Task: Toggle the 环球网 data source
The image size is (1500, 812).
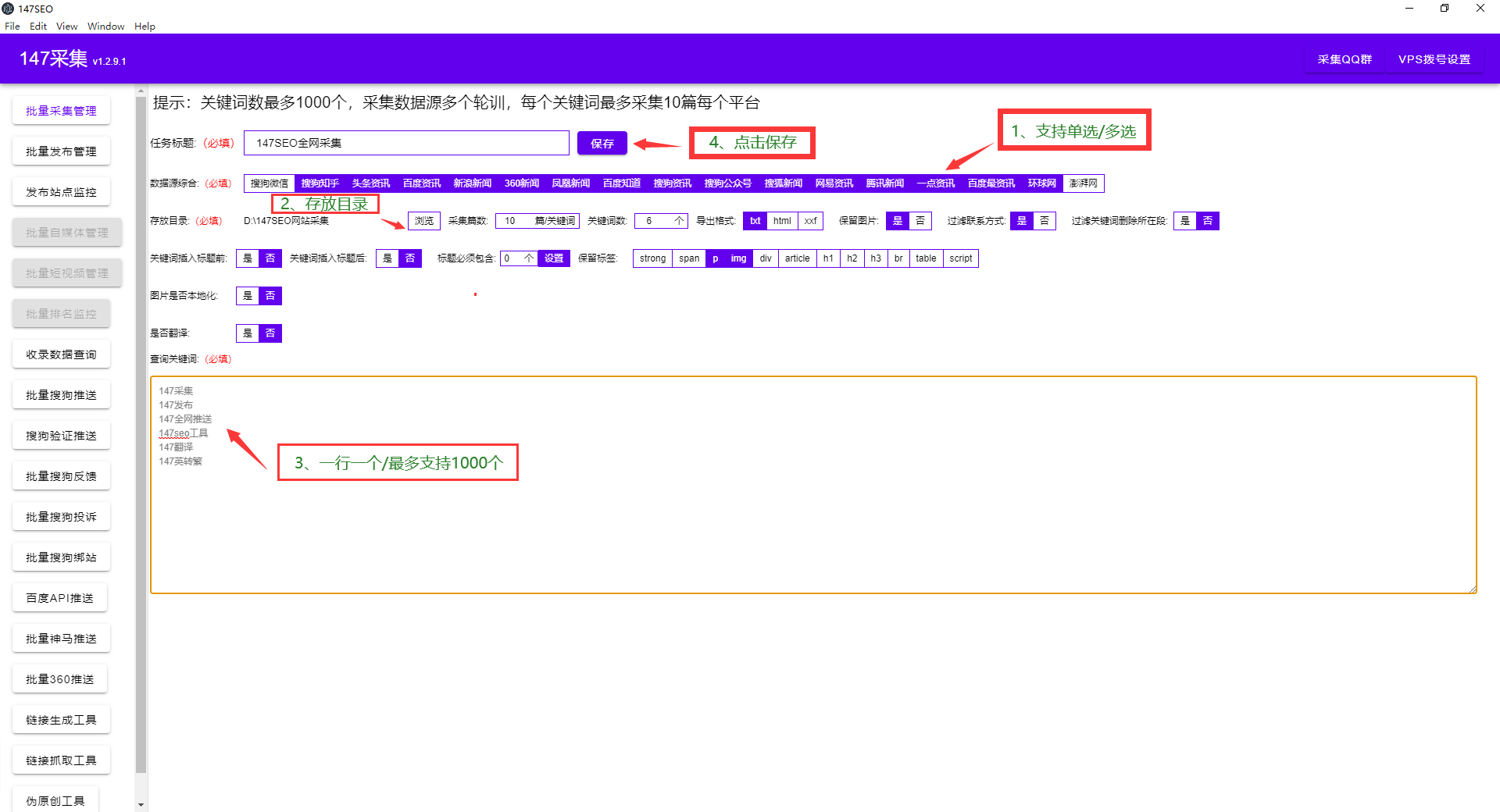Action: pyautogui.click(x=1042, y=183)
